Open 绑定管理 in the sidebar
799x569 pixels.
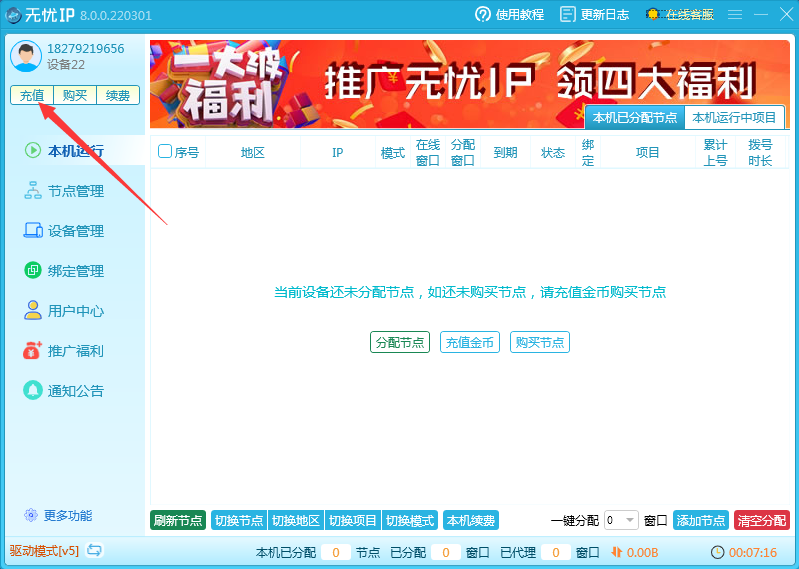point(75,270)
